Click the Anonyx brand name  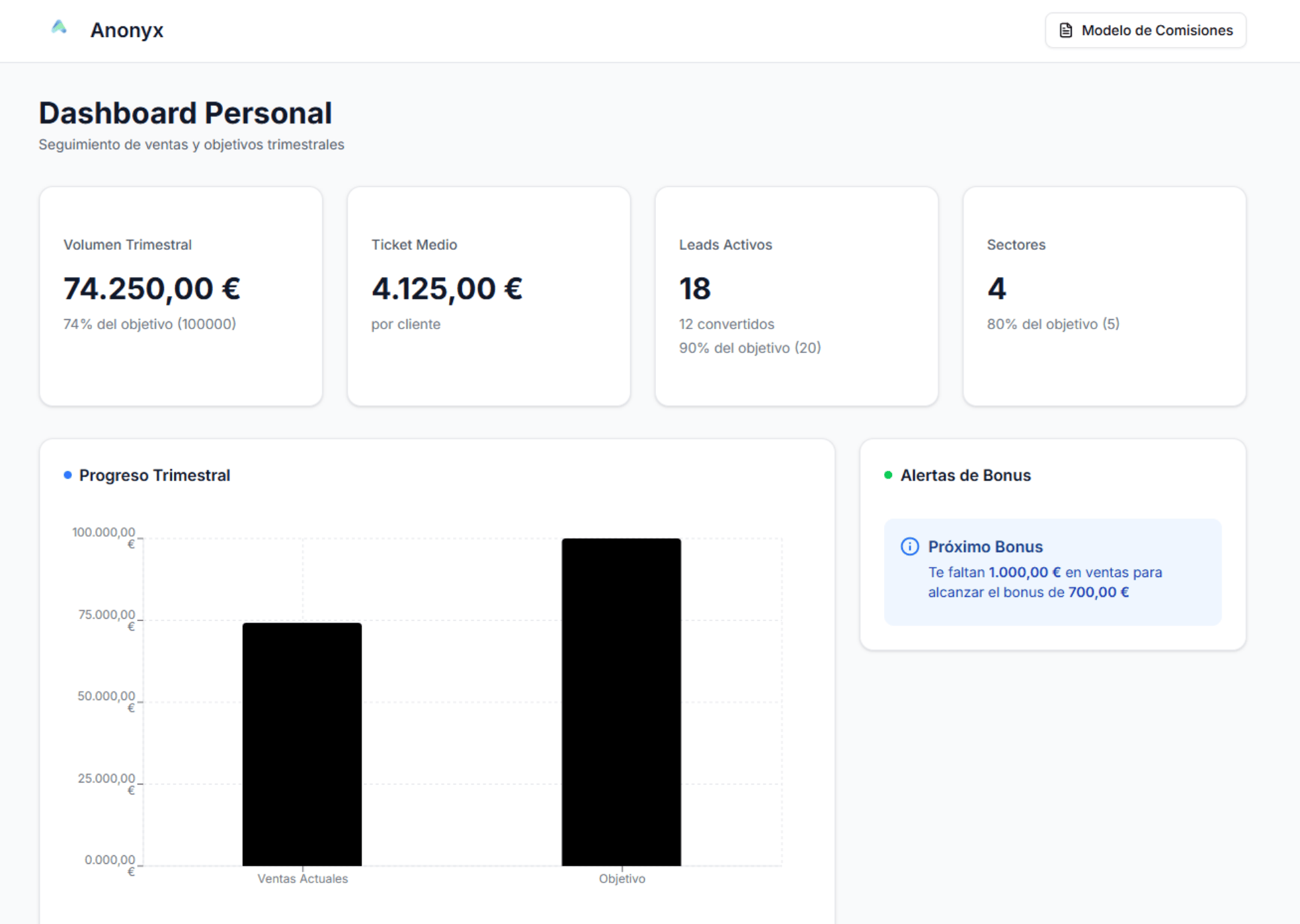(x=126, y=30)
